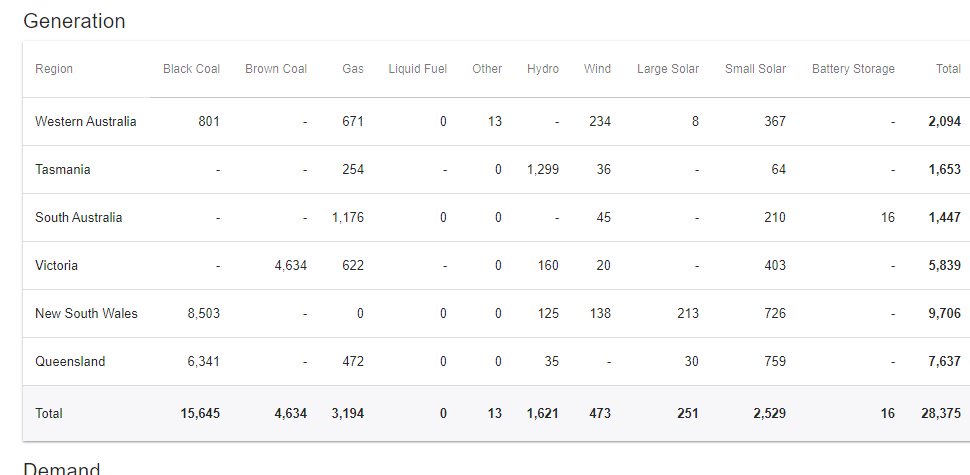
Task: Select the Wind column header
Action: point(597,69)
